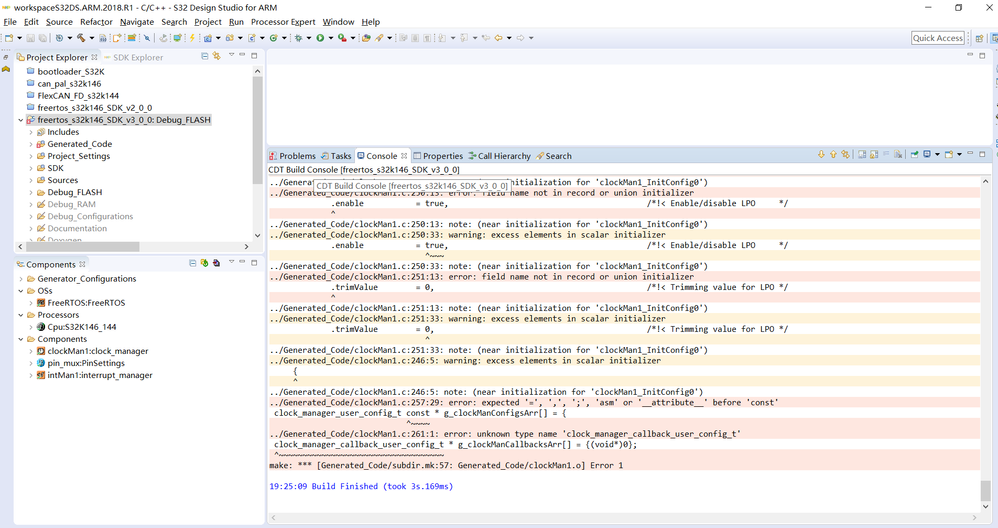The height and width of the screenshot is (528, 998).
Task: Click the green Run launch button
Action: pyautogui.click(x=320, y=38)
